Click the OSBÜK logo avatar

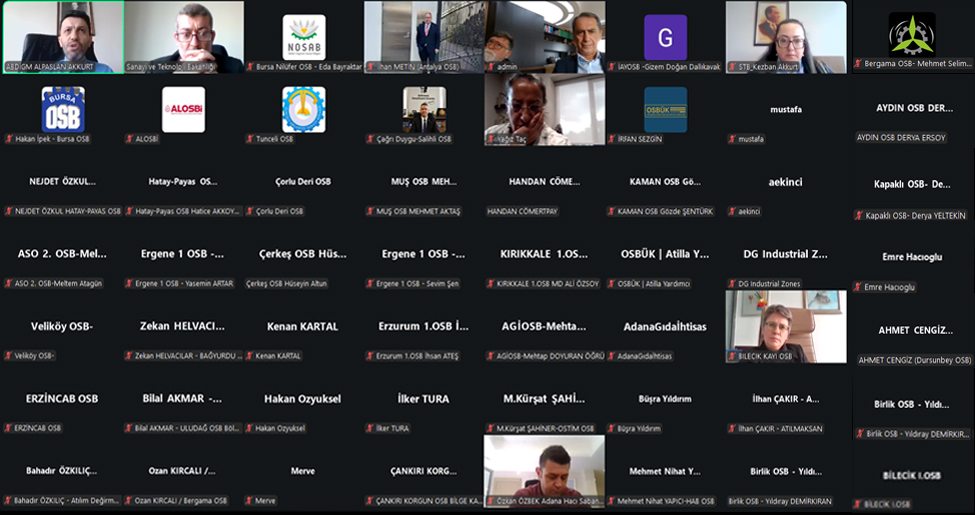(665, 109)
